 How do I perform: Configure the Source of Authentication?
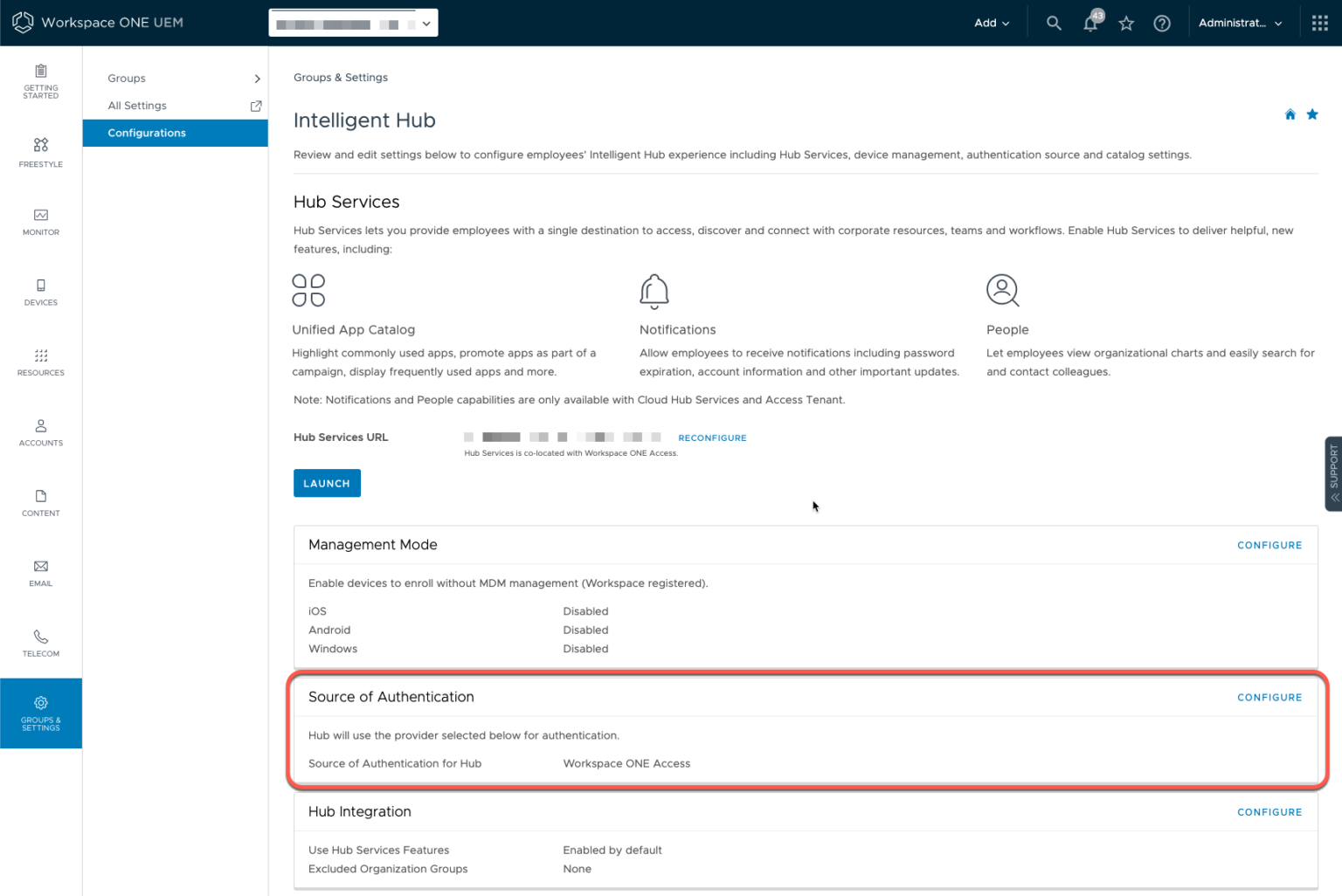coord(1269,697)
